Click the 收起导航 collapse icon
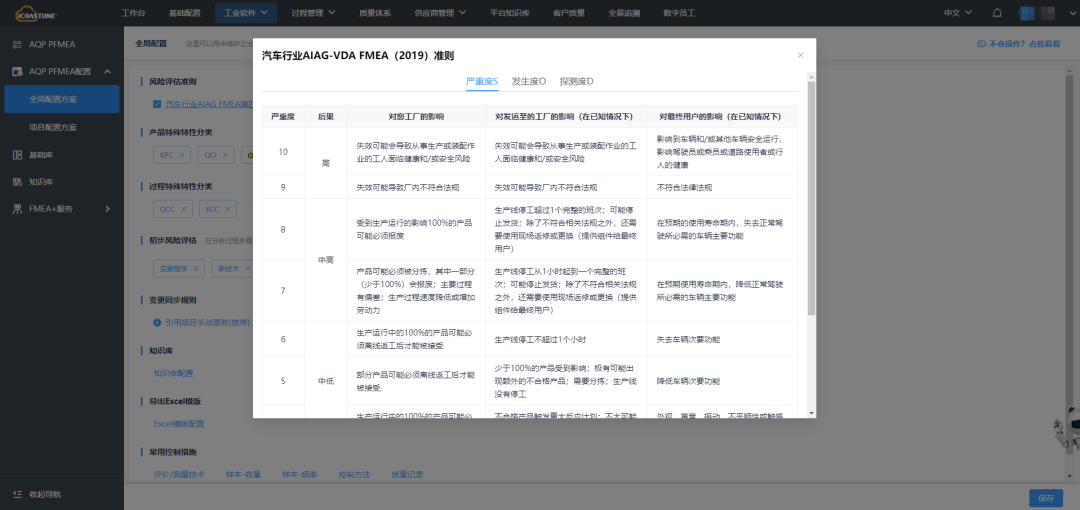Screen dimensions: 1080x510 pos(17,494)
